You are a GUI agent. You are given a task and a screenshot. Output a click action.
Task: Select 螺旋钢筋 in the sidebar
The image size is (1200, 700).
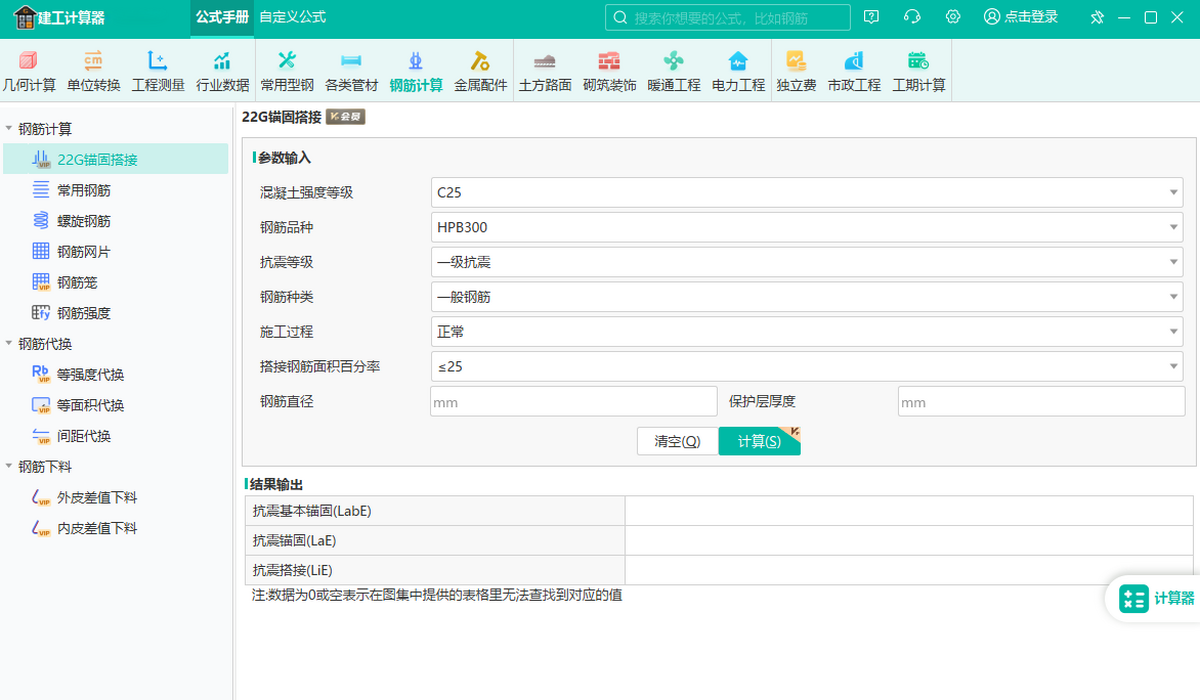coord(84,221)
